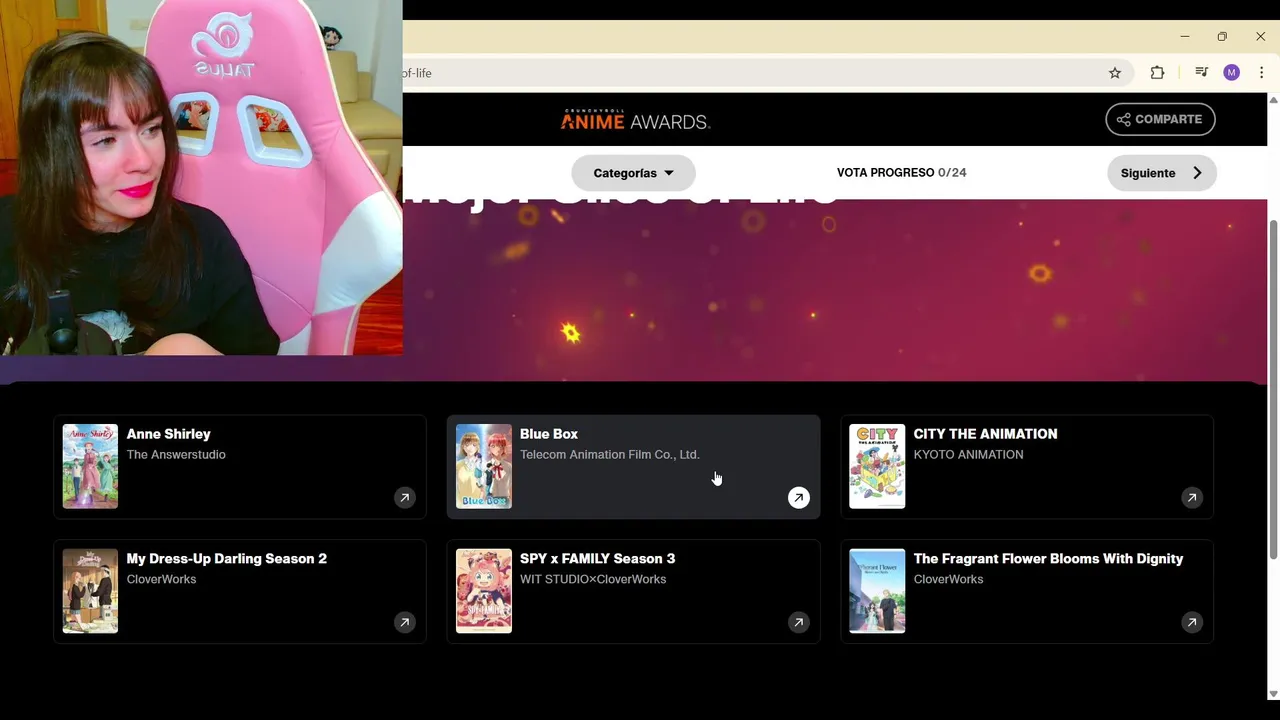Click the page vertical scrollbar thumb
The width and height of the screenshot is (1280, 720).
tap(1273, 390)
